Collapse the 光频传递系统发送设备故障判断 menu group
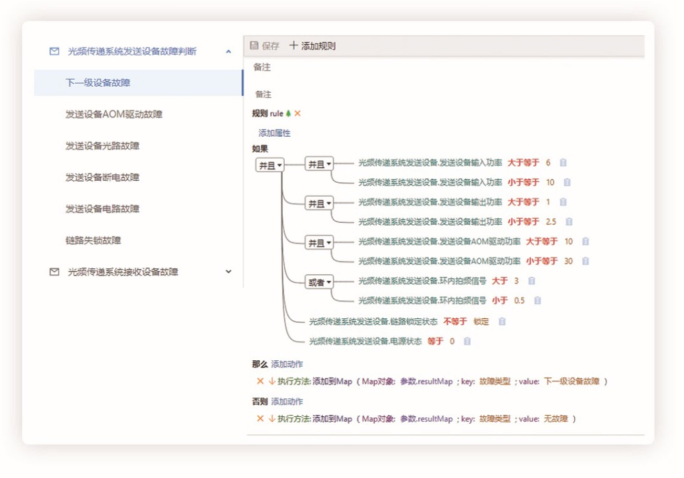The image size is (684, 478). [228, 51]
